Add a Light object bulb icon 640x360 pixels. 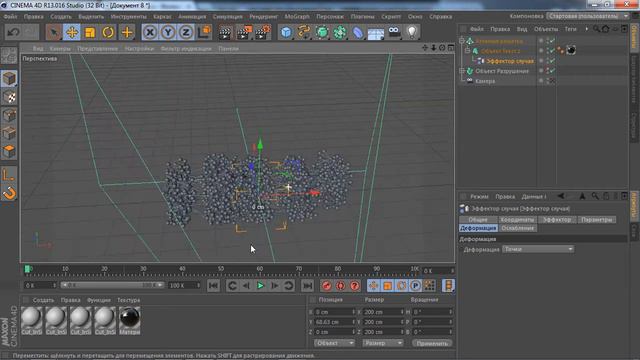[x=412, y=32]
